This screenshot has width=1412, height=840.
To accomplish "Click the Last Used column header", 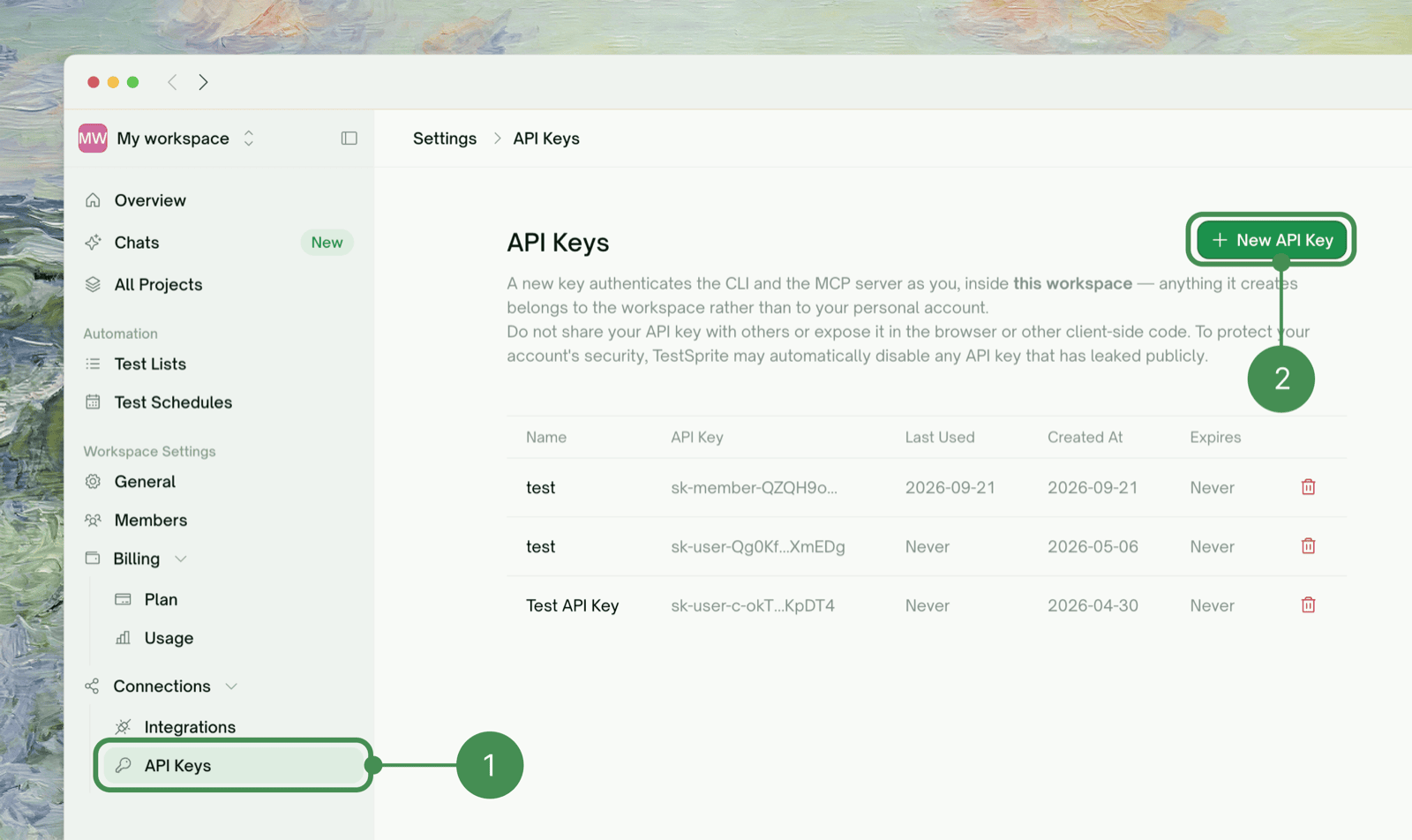I will (940, 437).
